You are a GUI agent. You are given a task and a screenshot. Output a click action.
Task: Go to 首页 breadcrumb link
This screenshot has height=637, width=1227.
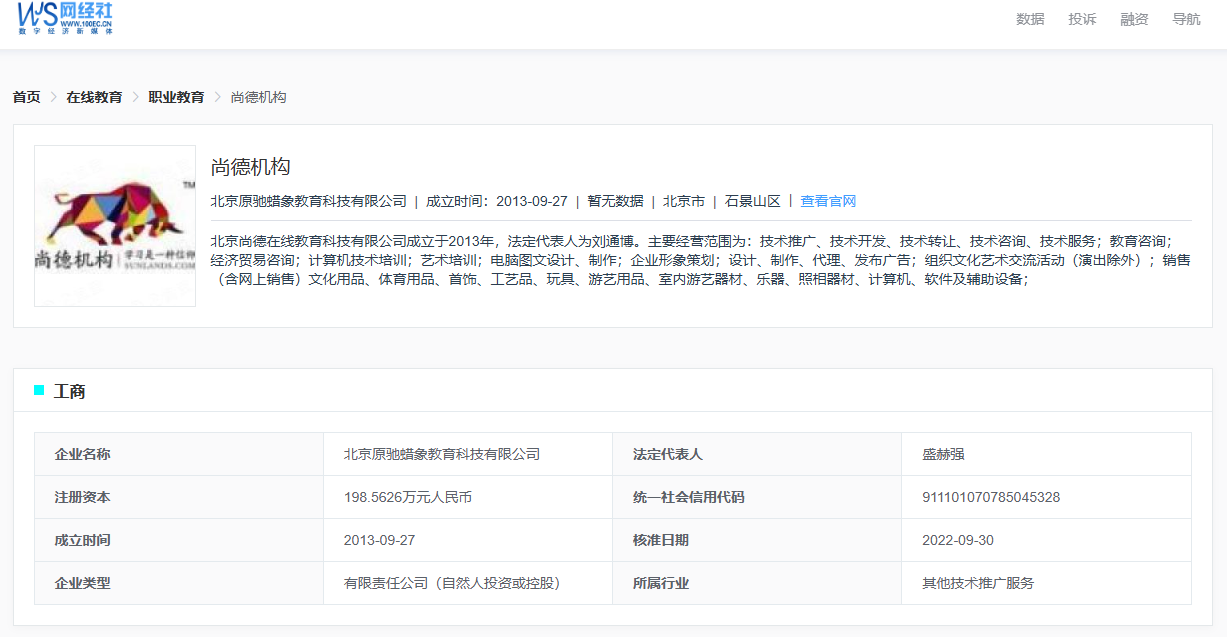coord(27,97)
